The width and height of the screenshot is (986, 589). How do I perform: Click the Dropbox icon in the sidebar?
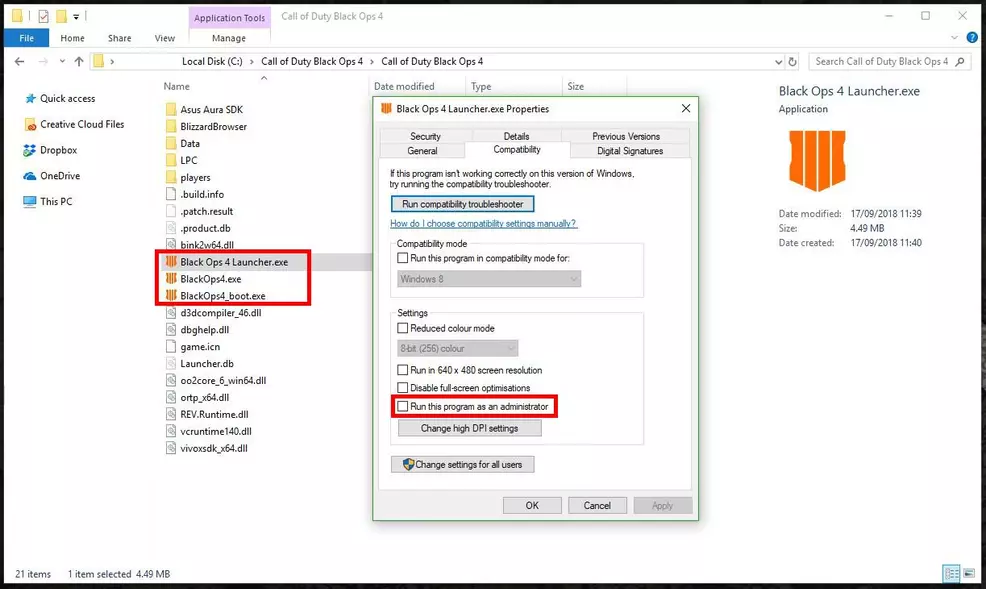29,150
